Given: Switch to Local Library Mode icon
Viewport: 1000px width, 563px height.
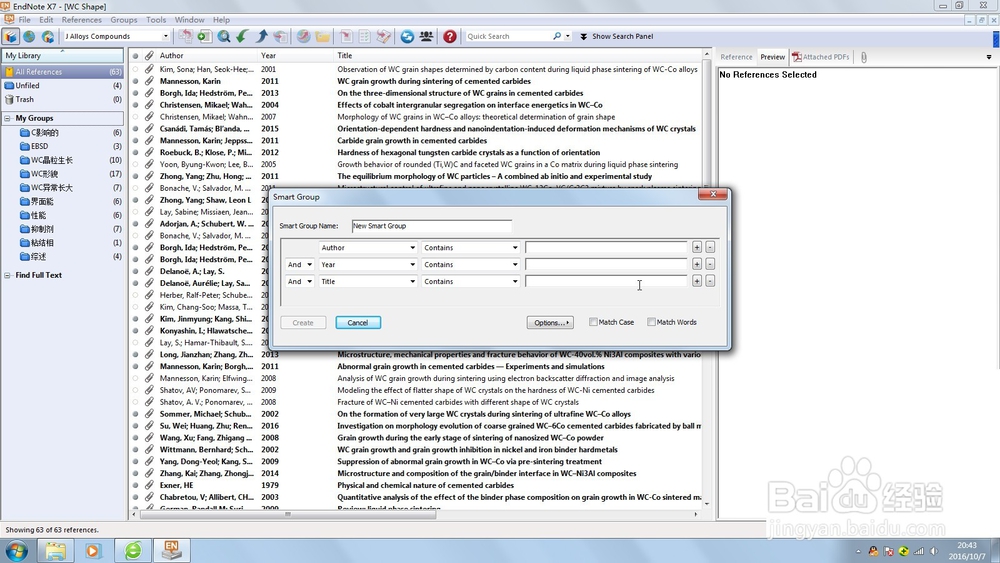Looking at the screenshot, I should [11, 36].
